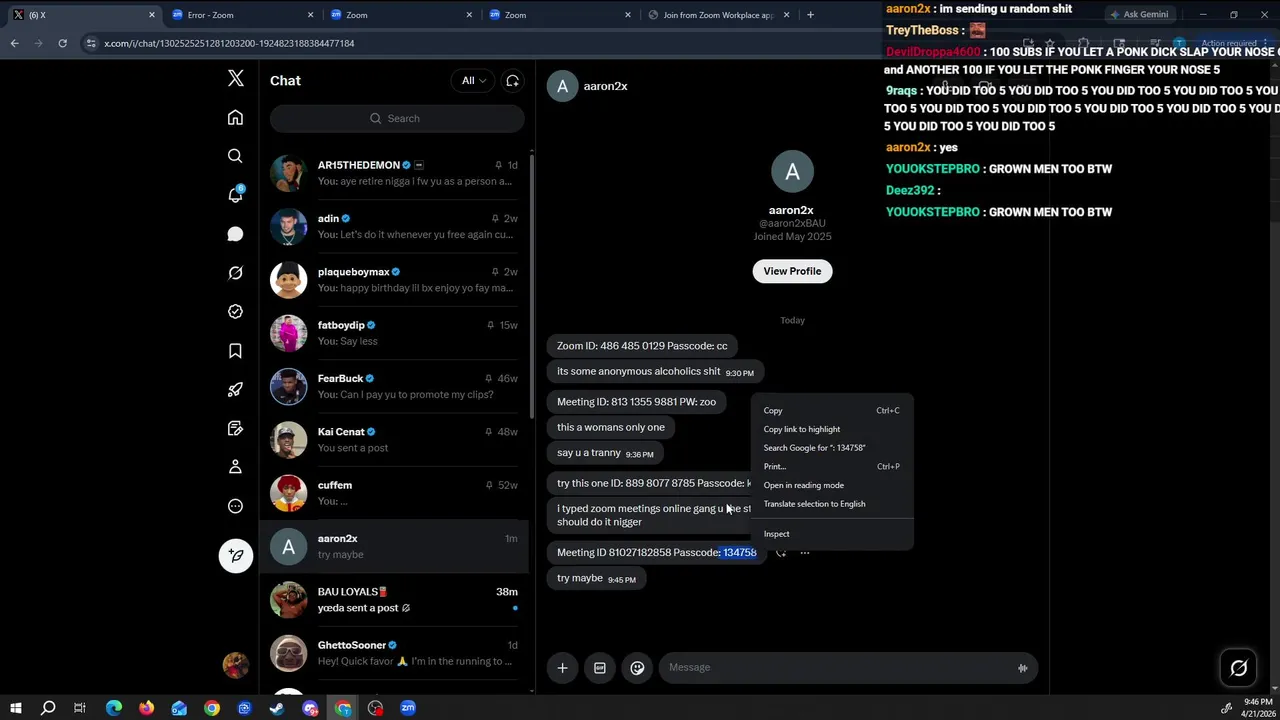Screen dimensions: 1280x720
Task: Open Verified badge icon in sidebar
Action: pyautogui.click(x=235, y=312)
